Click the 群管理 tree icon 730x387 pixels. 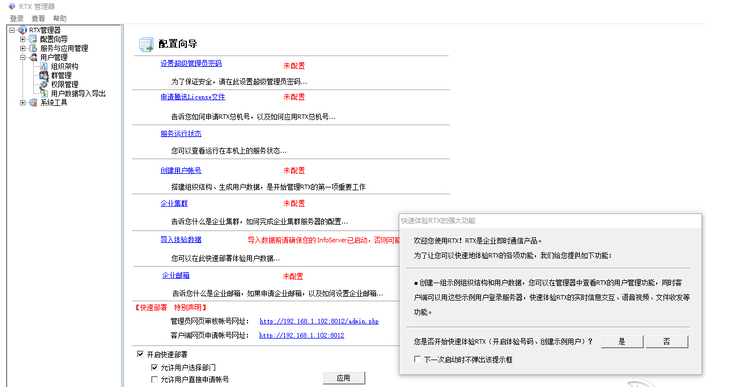pos(44,75)
